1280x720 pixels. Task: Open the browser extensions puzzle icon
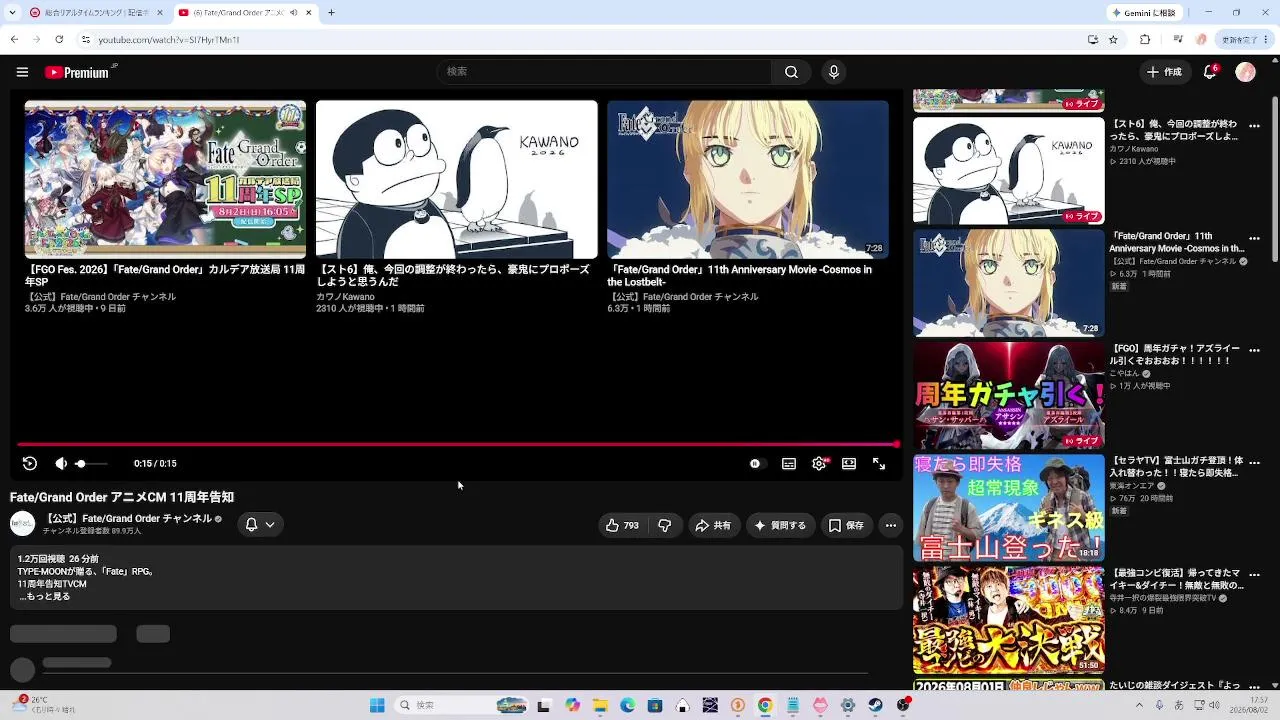pos(1145,40)
